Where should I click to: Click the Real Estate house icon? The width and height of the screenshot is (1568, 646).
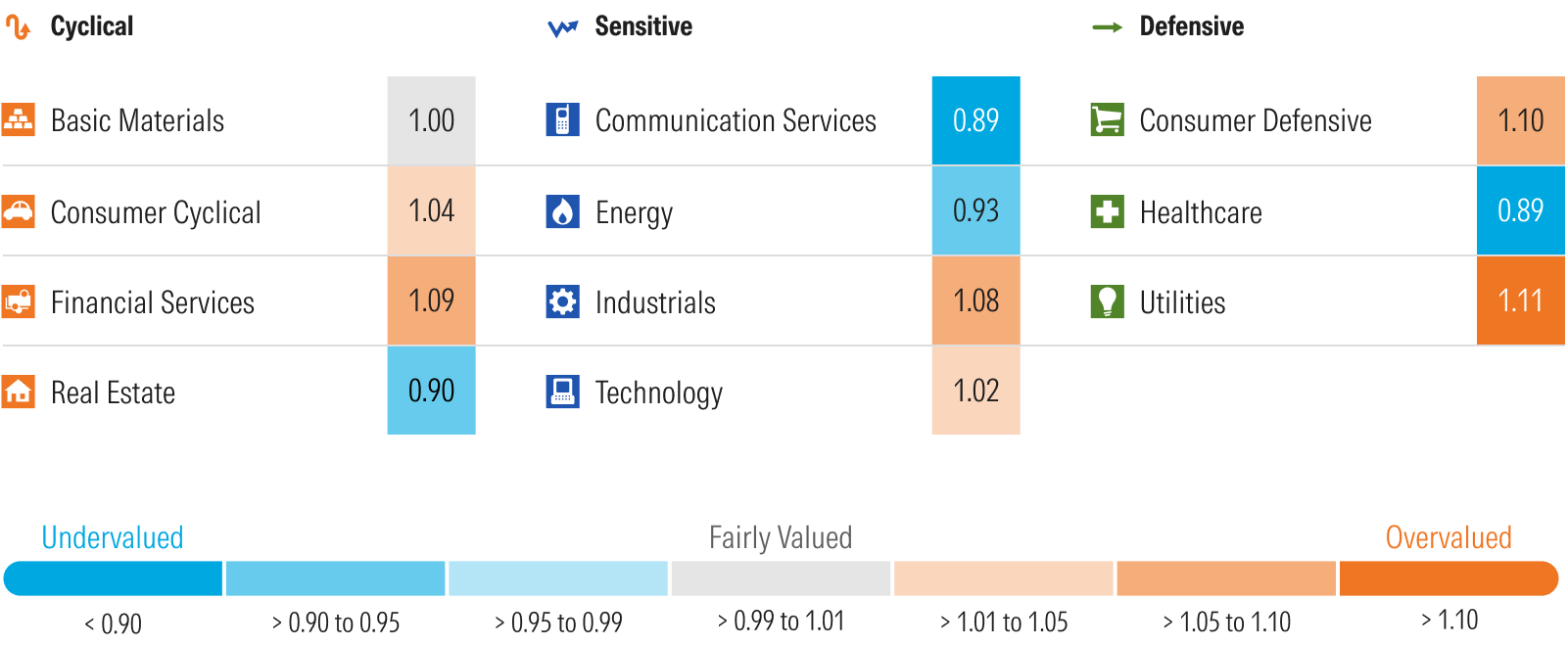tap(18, 392)
